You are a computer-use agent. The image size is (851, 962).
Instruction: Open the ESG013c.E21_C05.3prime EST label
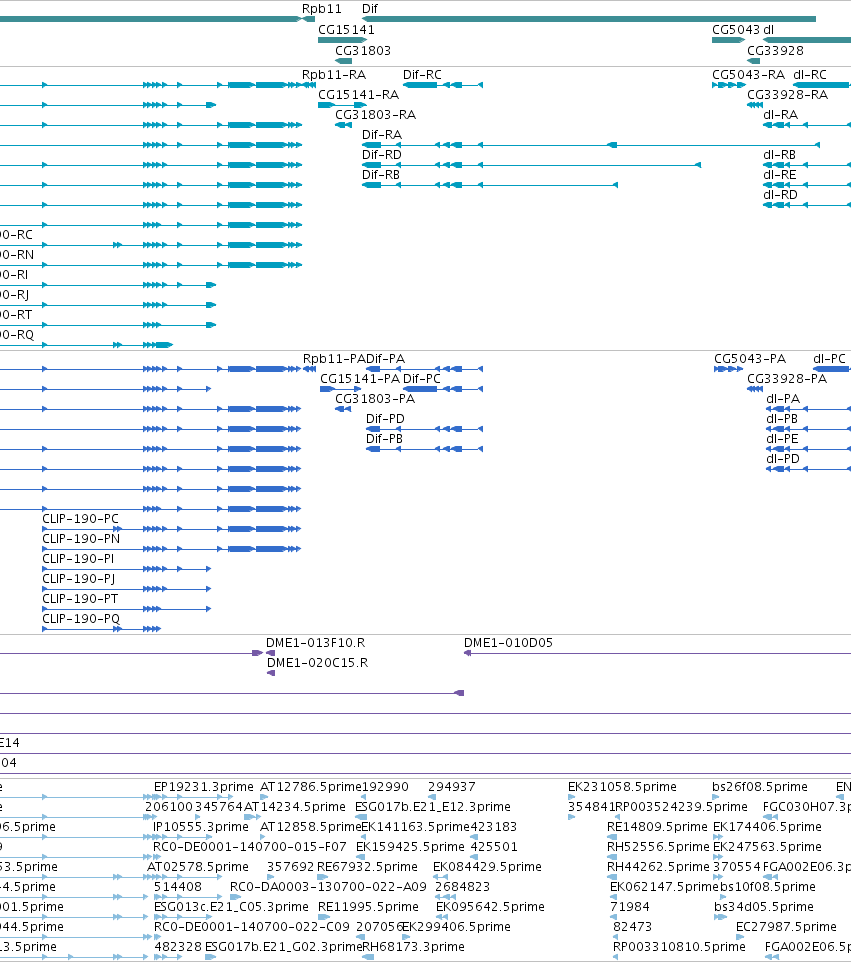(231, 907)
